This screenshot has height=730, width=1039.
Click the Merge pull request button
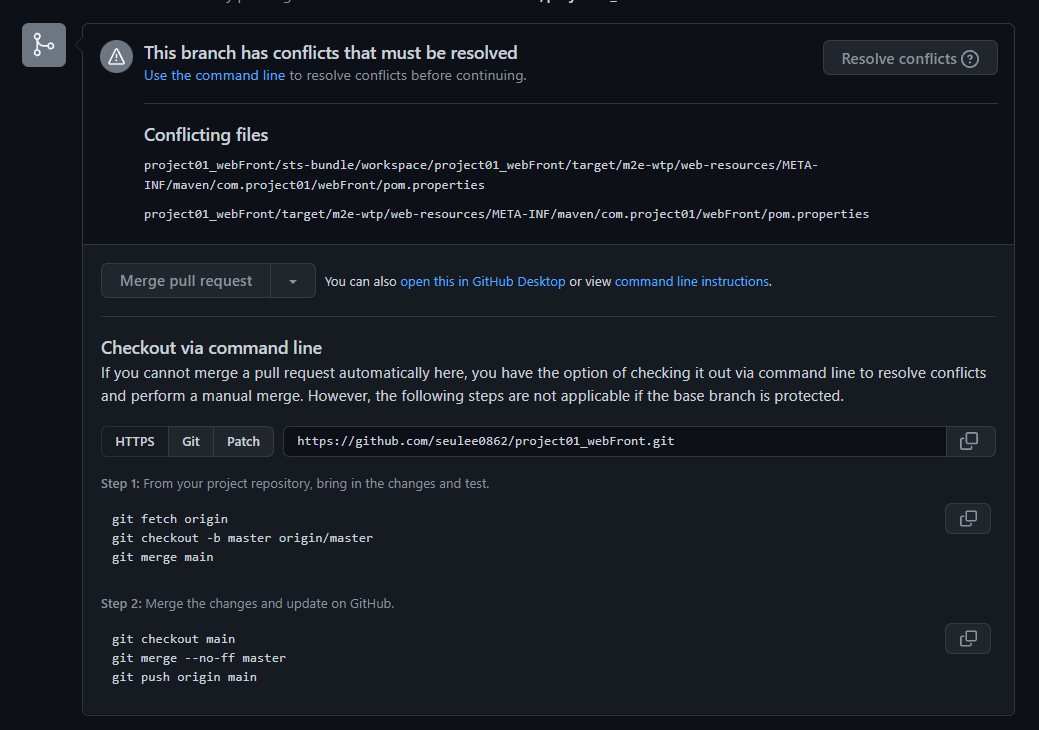coord(186,281)
